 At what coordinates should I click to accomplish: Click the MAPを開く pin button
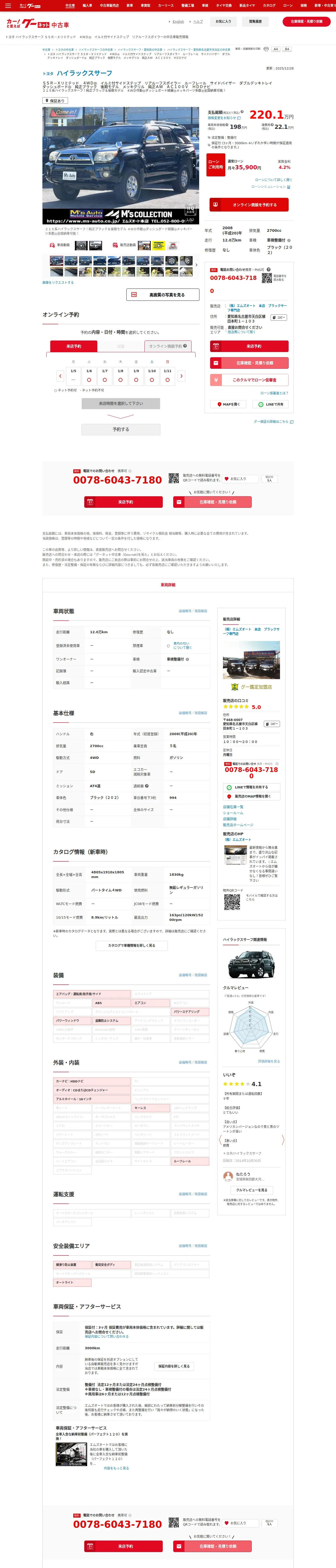(x=229, y=404)
